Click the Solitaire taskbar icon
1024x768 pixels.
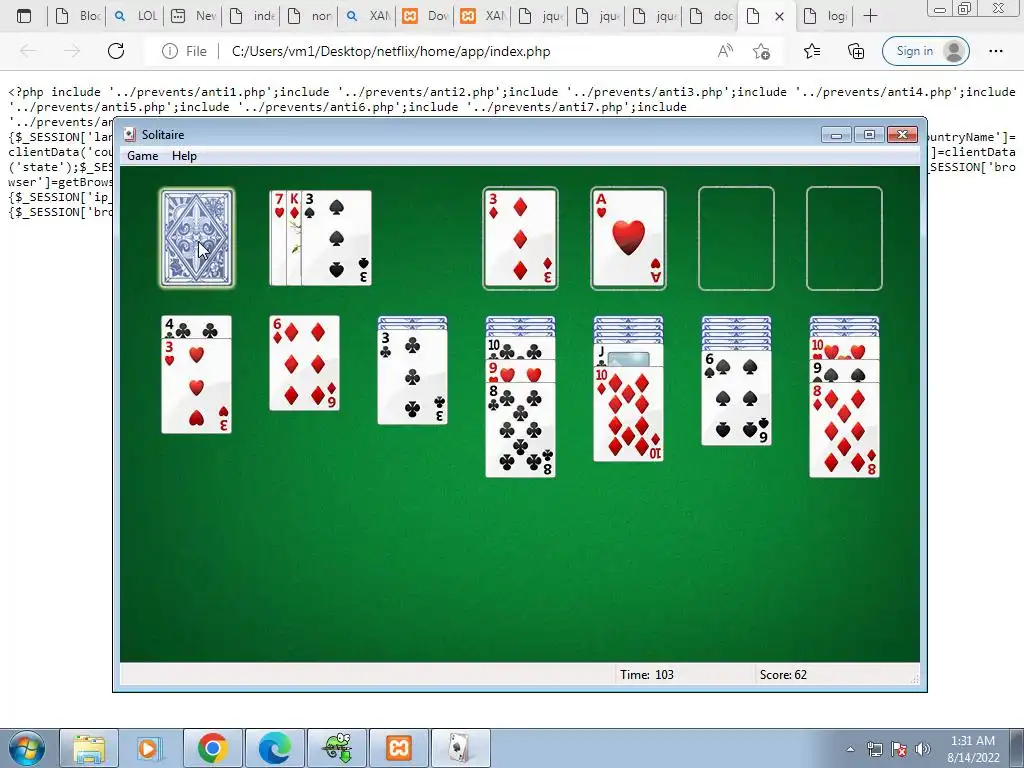point(460,748)
